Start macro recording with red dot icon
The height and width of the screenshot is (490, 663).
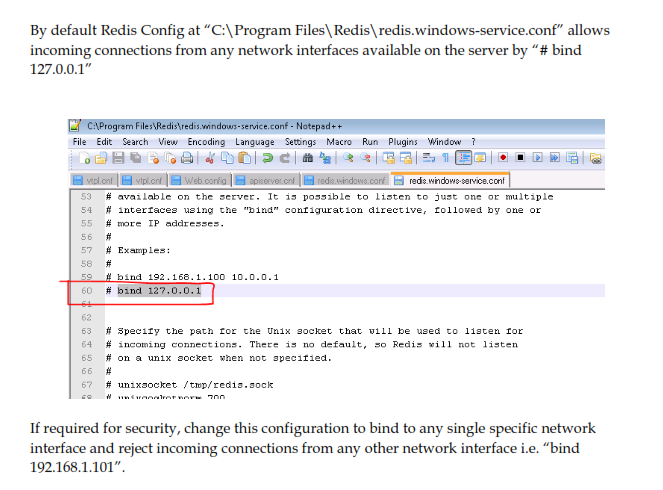[x=503, y=158]
